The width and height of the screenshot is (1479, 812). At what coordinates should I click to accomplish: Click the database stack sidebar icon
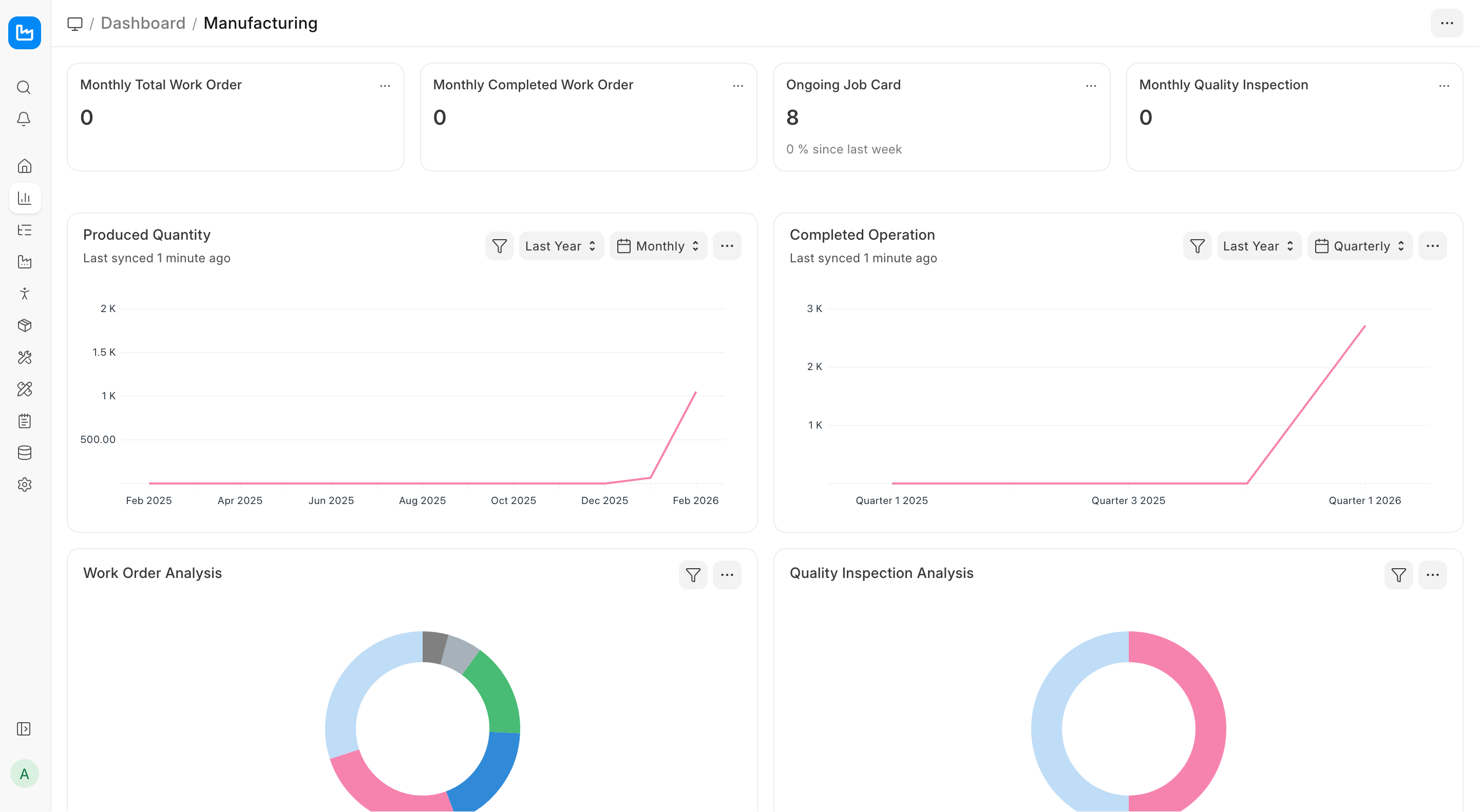24,453
